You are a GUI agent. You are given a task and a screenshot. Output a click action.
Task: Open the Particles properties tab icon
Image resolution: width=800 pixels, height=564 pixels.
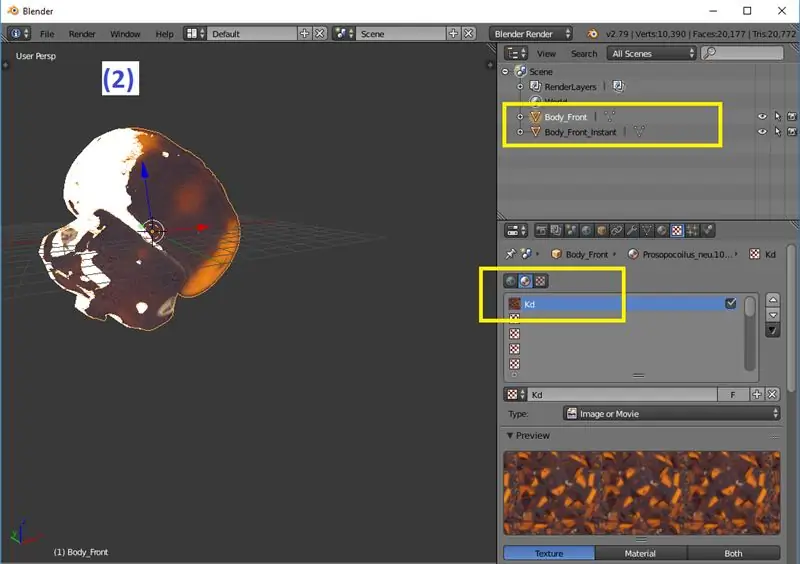(693, 230)
